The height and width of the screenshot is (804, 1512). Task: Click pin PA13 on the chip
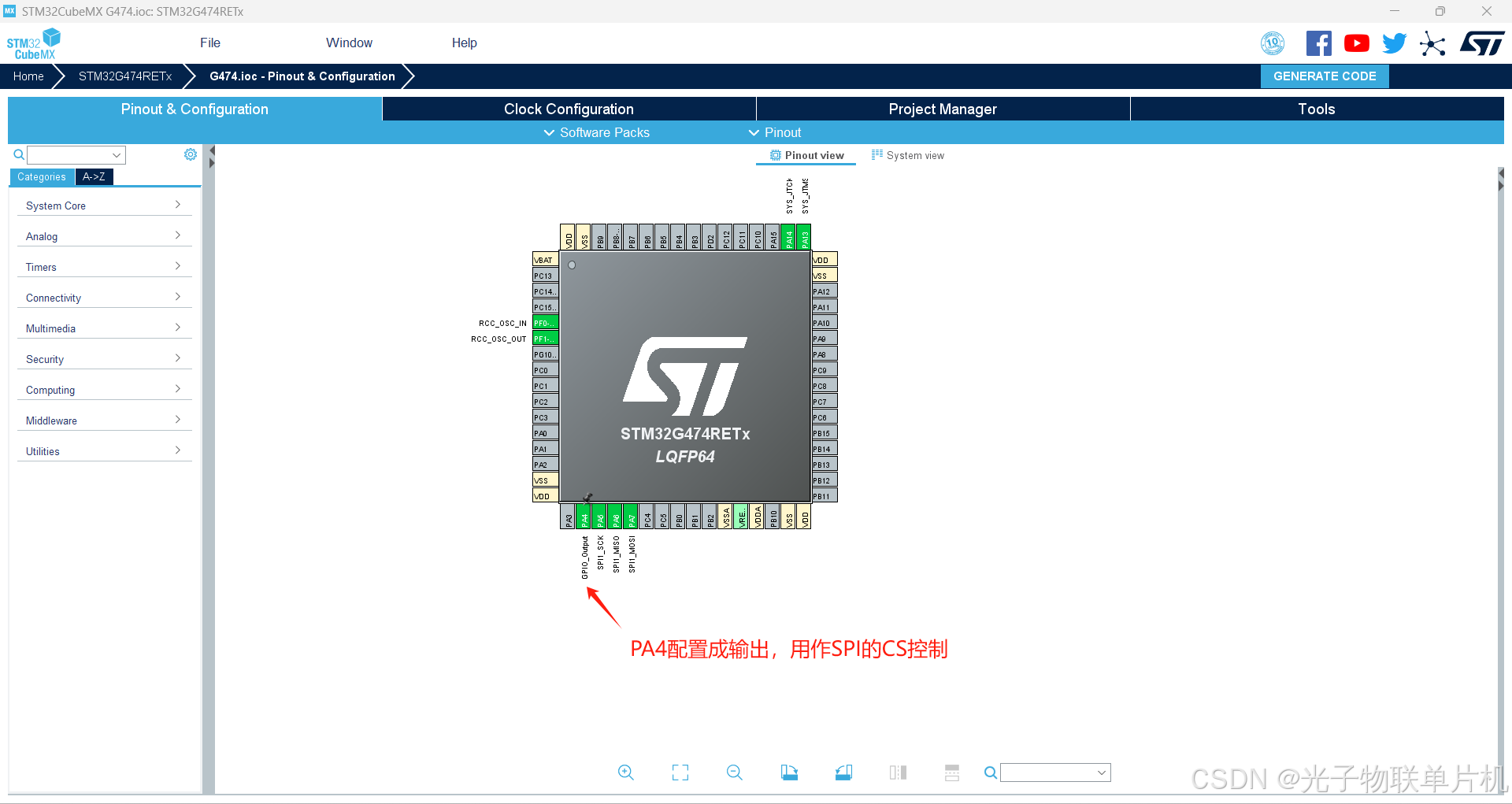(805, 237)
